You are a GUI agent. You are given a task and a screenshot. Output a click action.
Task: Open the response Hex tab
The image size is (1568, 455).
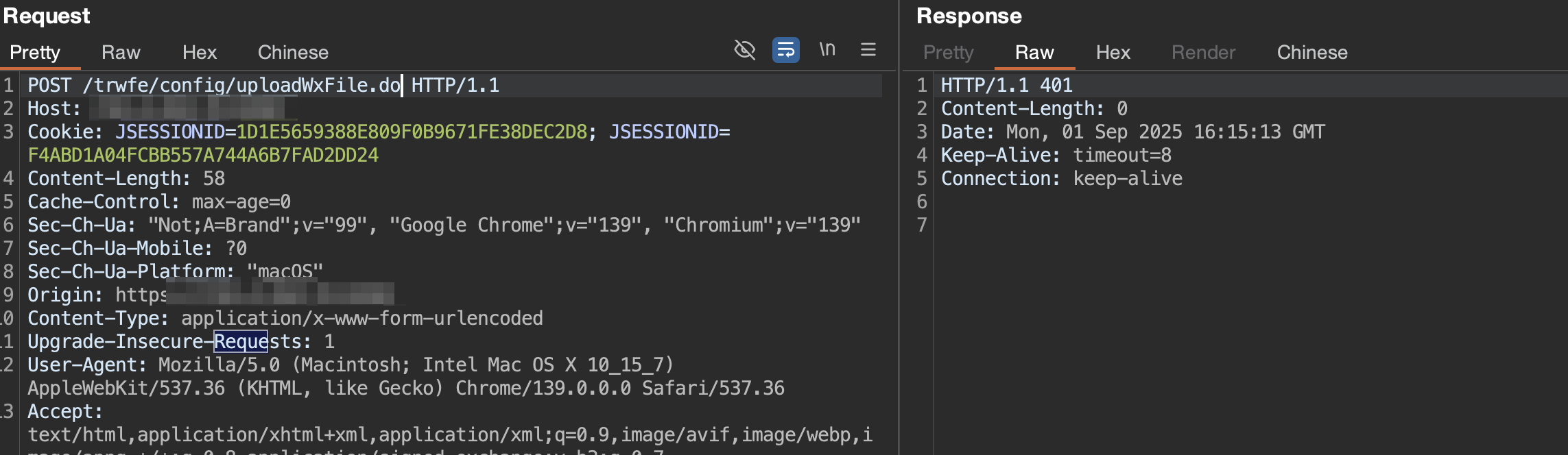click(1113, 53)
